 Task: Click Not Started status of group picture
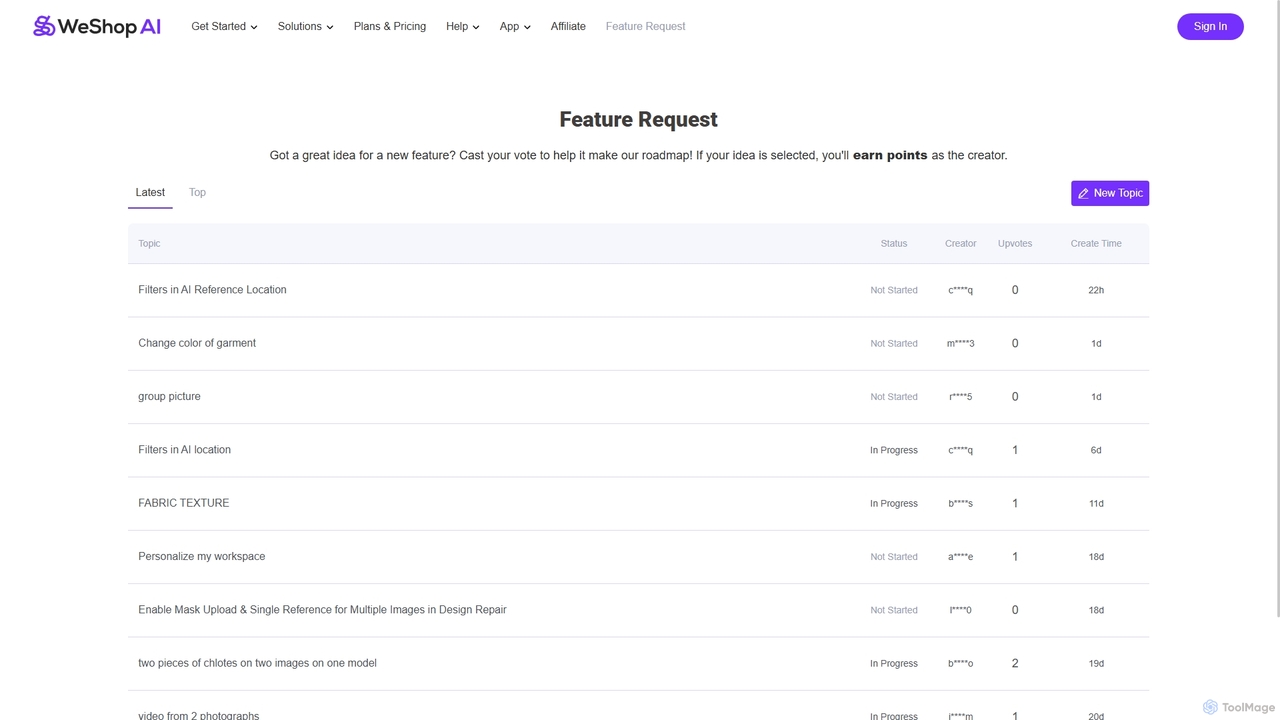coord(894,397)
